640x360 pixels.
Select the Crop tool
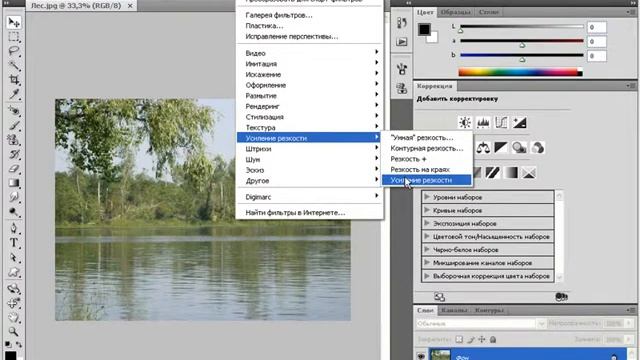[13, 80]
